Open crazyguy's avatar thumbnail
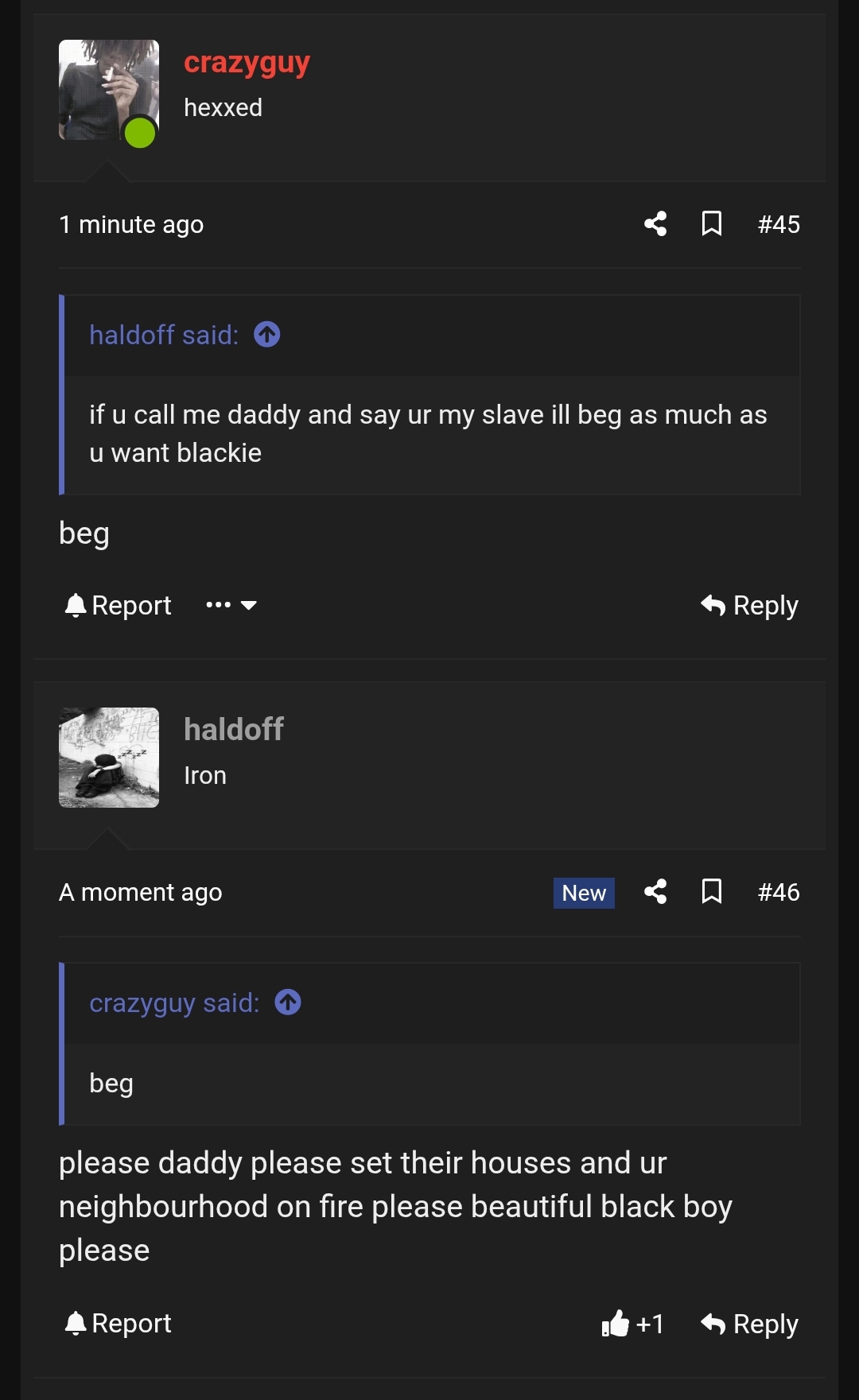 pyautogui.click(x=108, y=88)
